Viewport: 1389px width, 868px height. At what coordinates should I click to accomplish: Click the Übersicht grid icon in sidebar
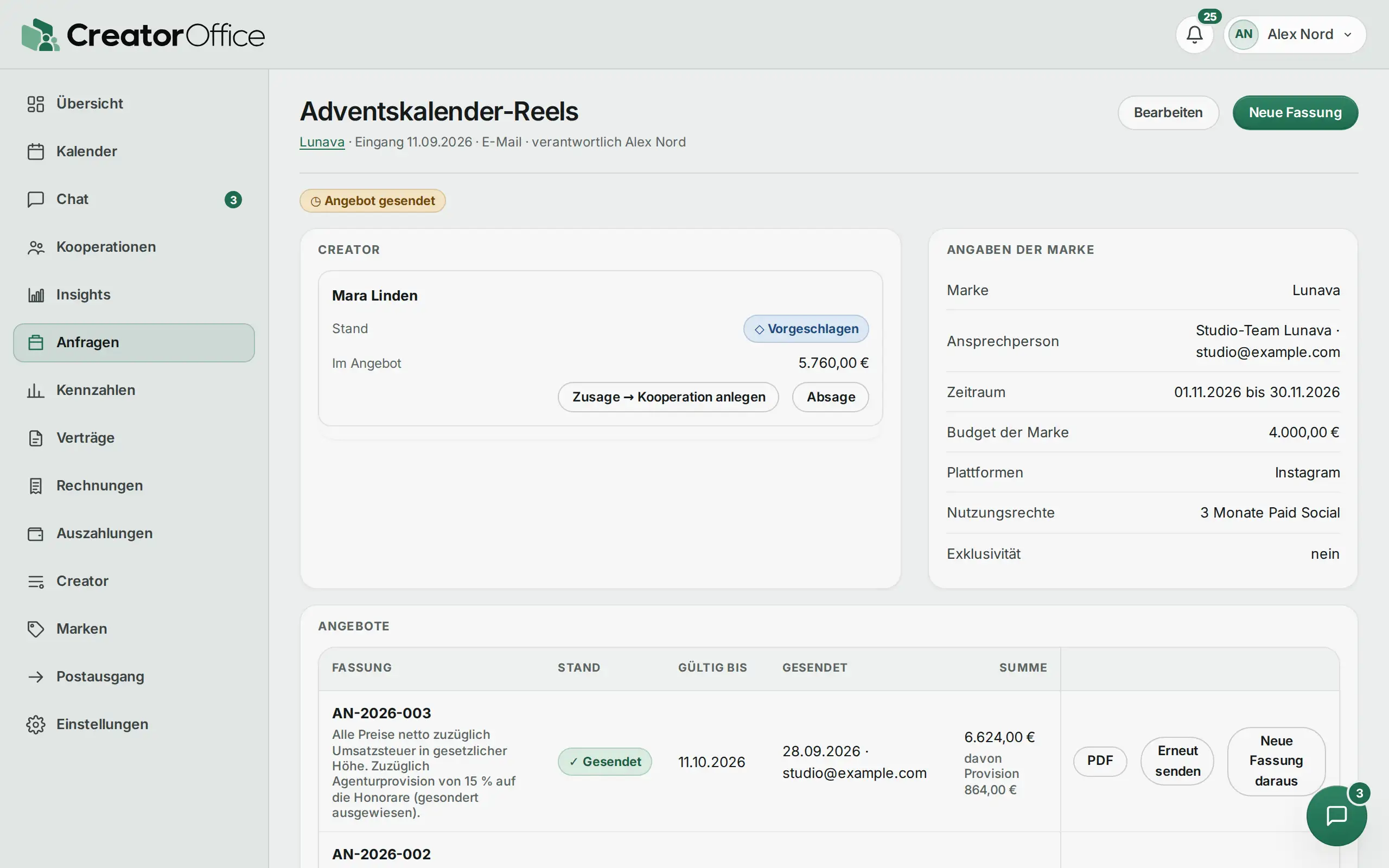36,104
